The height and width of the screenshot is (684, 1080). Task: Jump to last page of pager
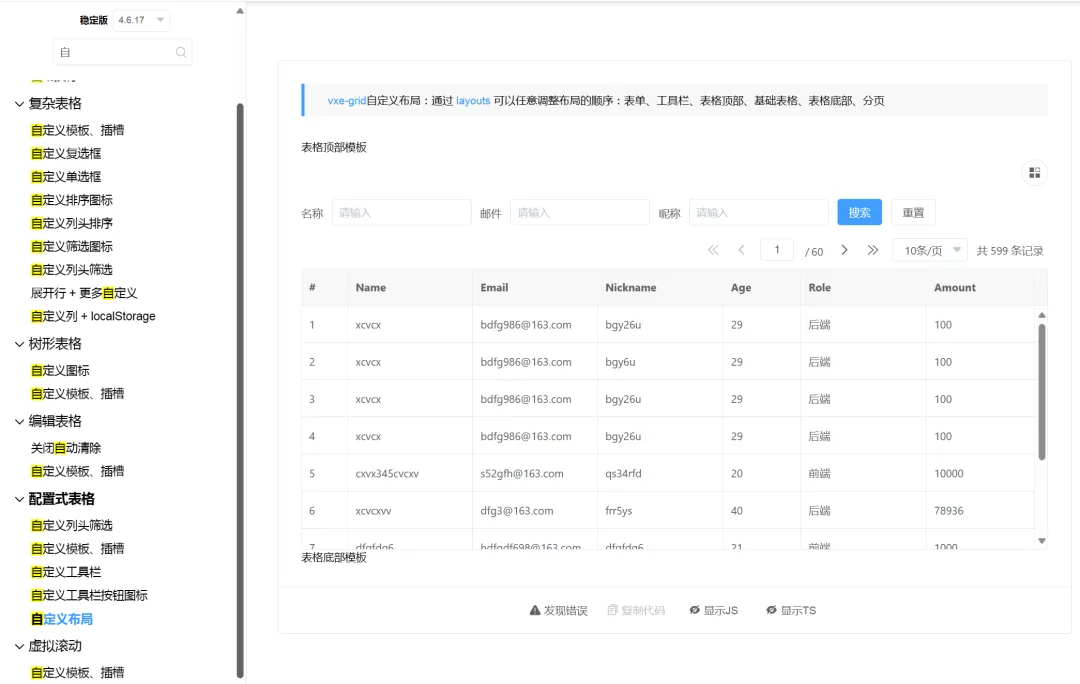(873, 250)
